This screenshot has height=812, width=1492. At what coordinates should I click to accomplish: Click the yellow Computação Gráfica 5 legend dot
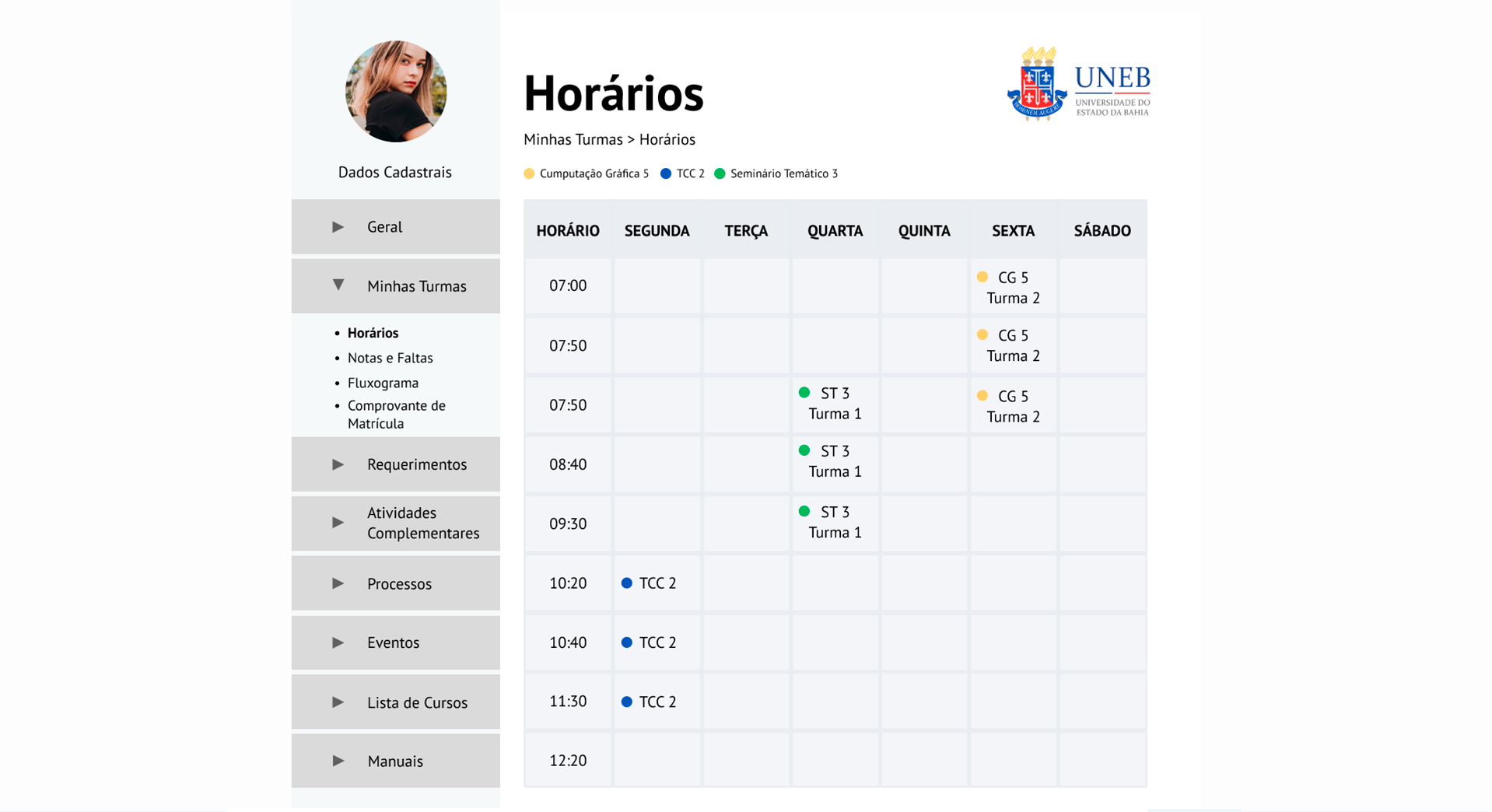pos(529,173)
